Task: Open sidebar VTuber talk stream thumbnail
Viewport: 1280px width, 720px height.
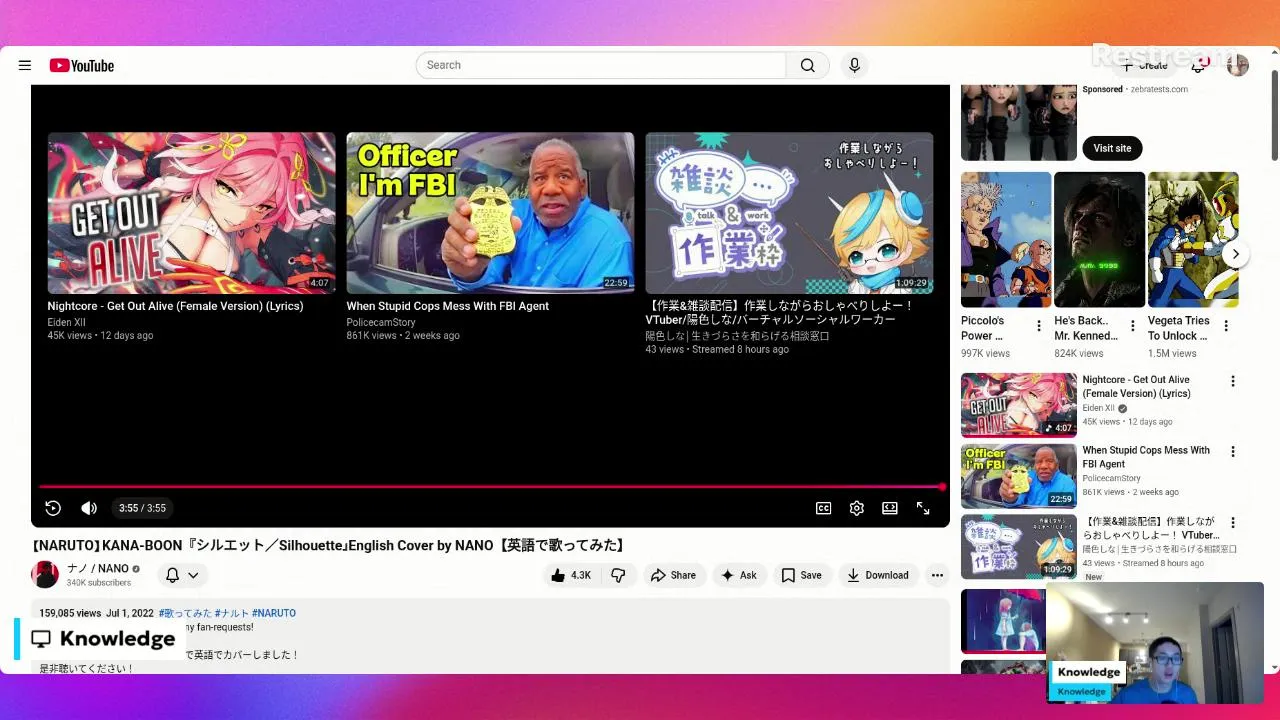Action: [1019, 547]
